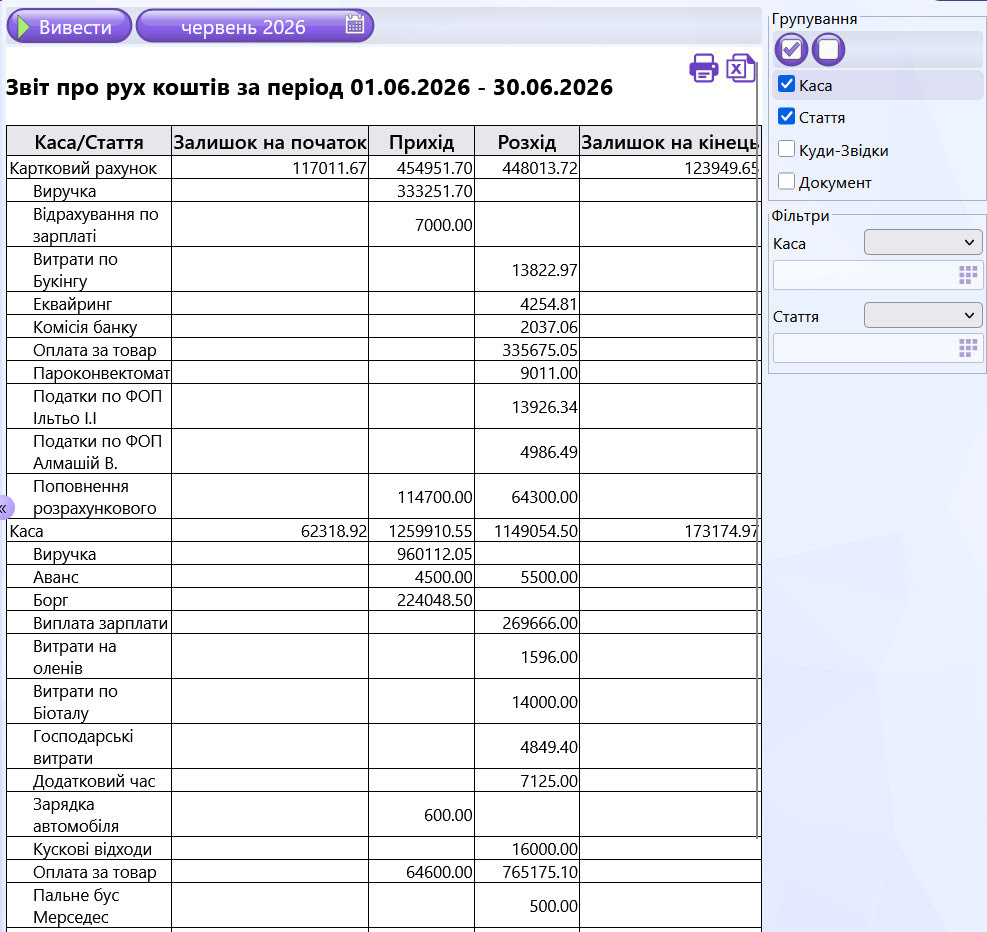The height and width of the screenshot is (932, 987).
Task: Click the 335675.05 expense value
Action: [x=540, y=350]
